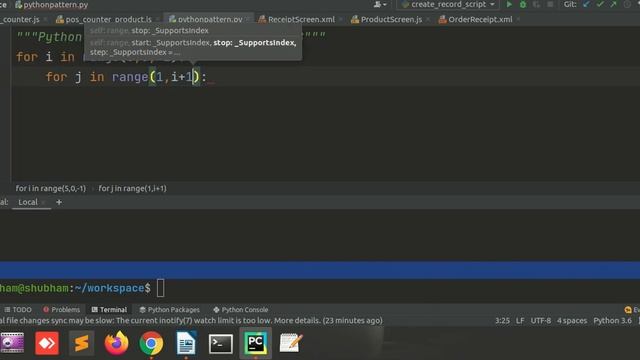Change the LF line separator setting
640x360 pixels.
(520, 321)
